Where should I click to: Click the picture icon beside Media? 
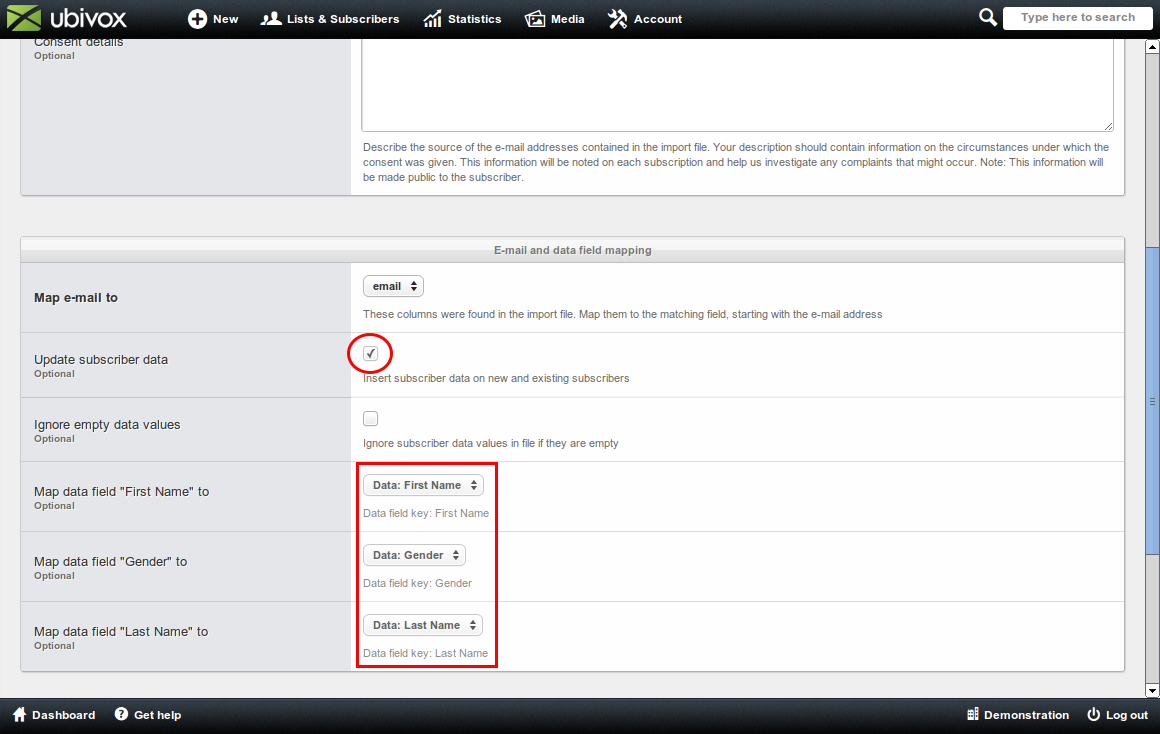click(x=535, y=18)
